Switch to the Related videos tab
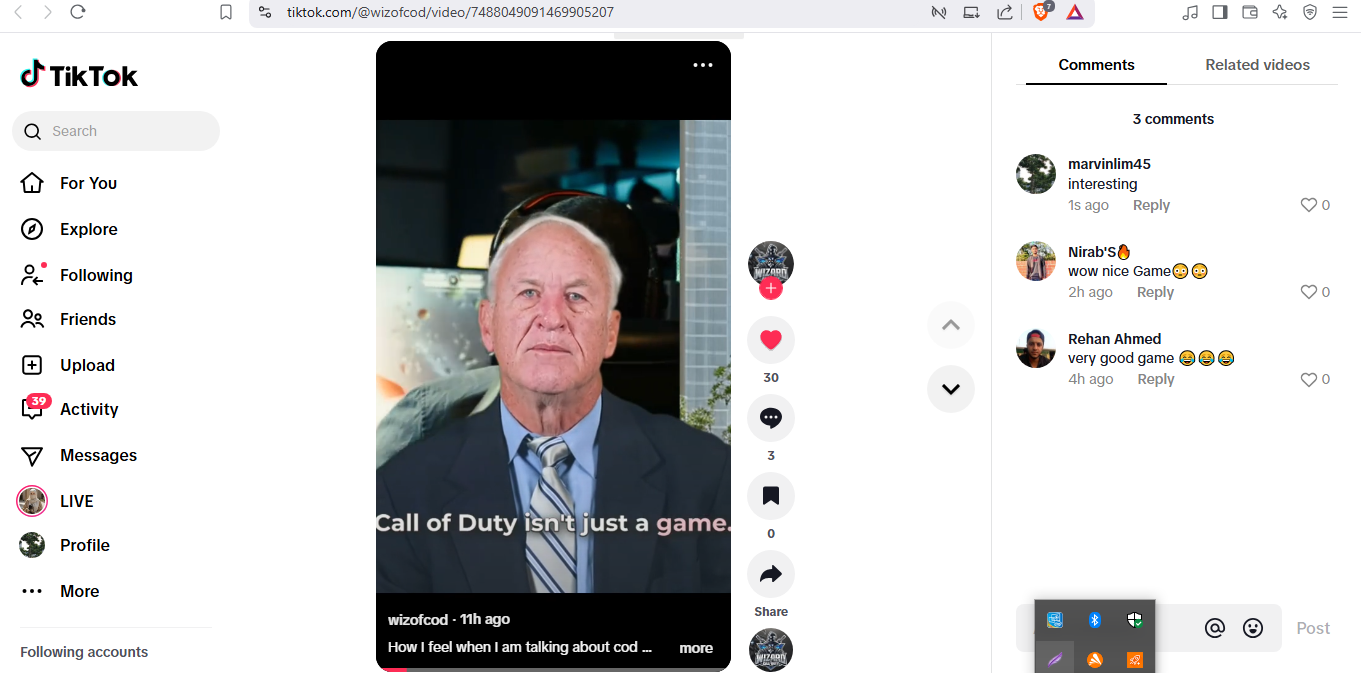 1257,65
